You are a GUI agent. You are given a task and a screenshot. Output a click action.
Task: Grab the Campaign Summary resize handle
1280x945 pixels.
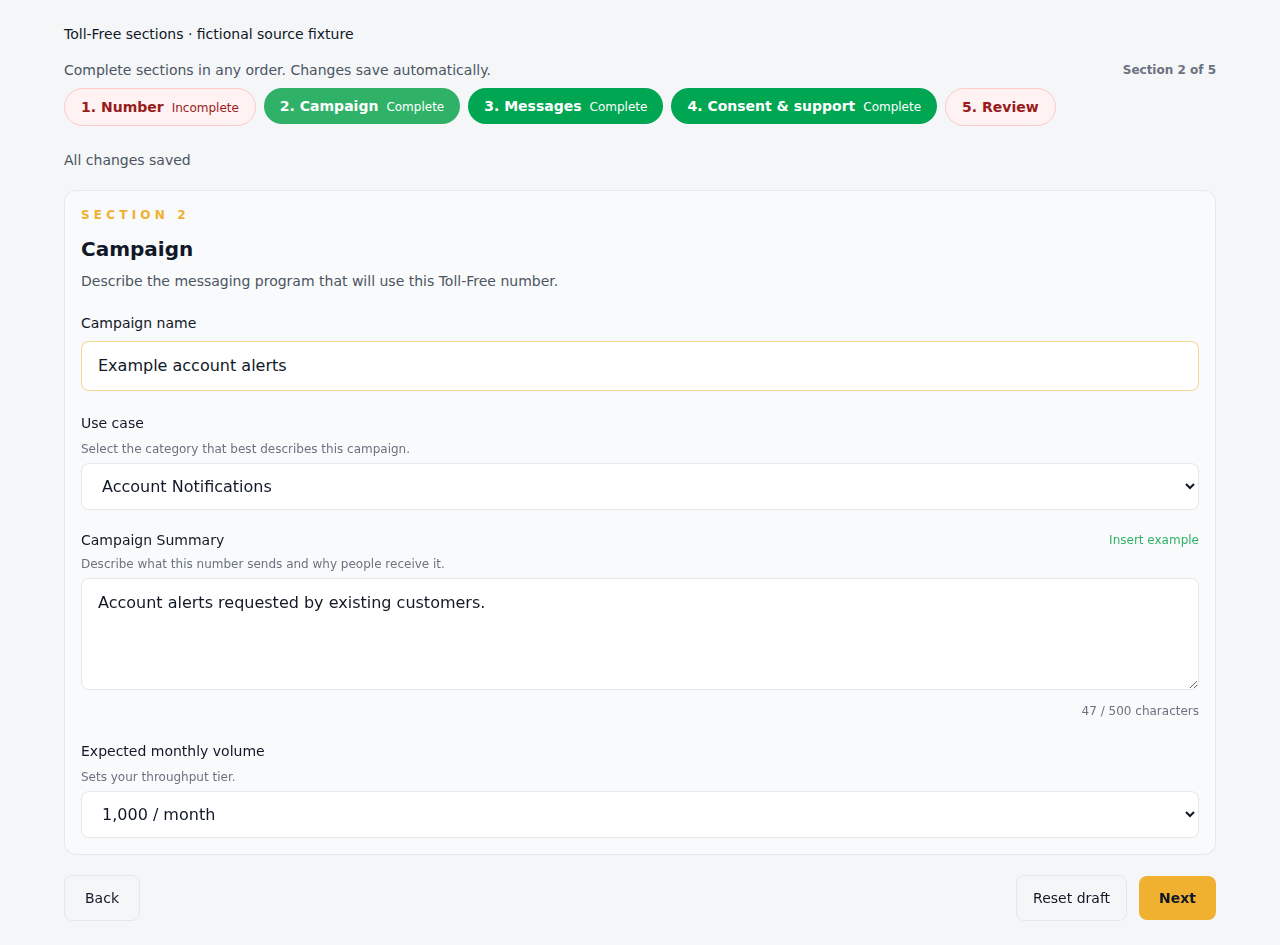pyautogui.click(x=1192, y=683)
